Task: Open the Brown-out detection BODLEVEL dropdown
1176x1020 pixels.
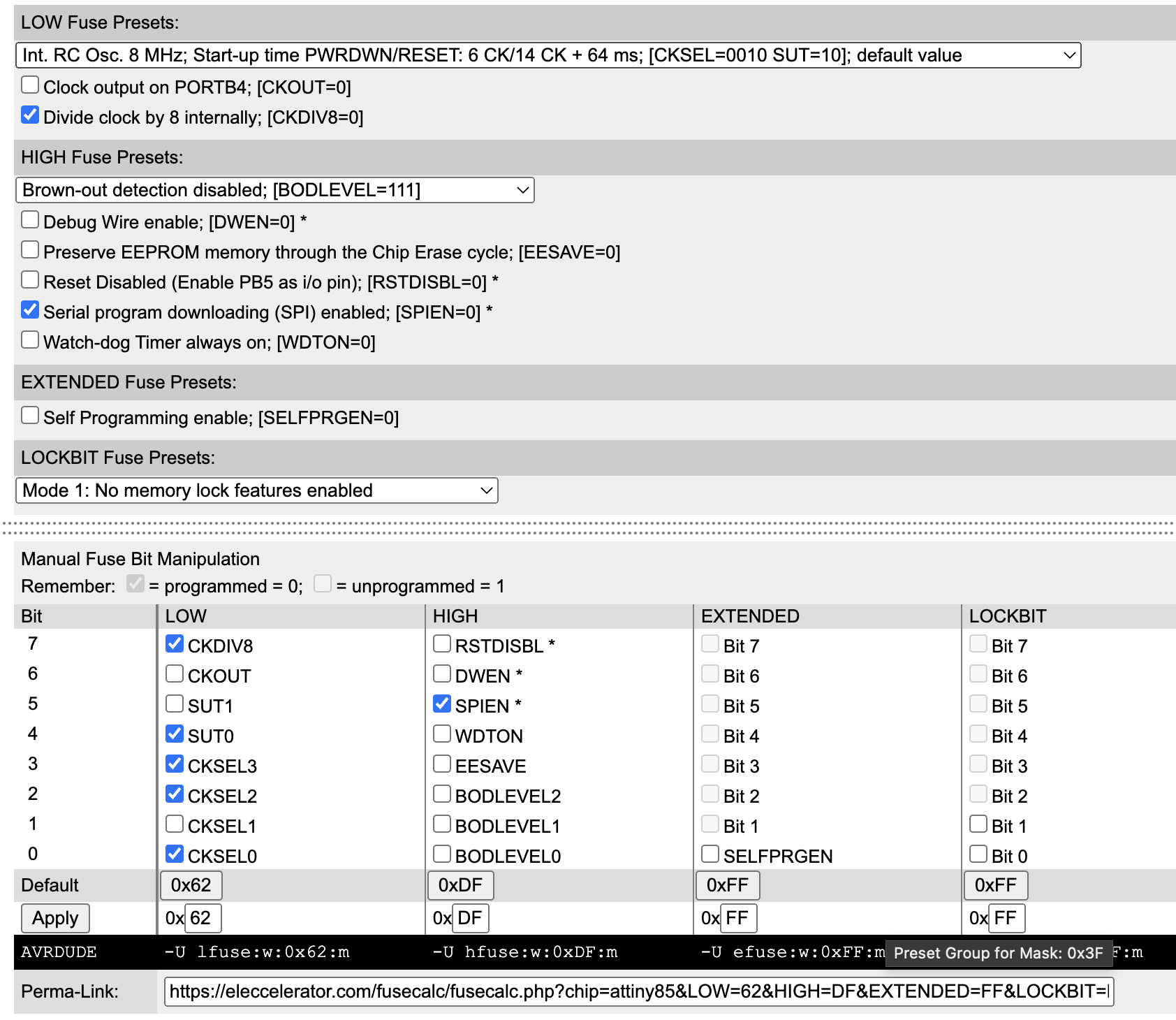Action: [274, 190]
